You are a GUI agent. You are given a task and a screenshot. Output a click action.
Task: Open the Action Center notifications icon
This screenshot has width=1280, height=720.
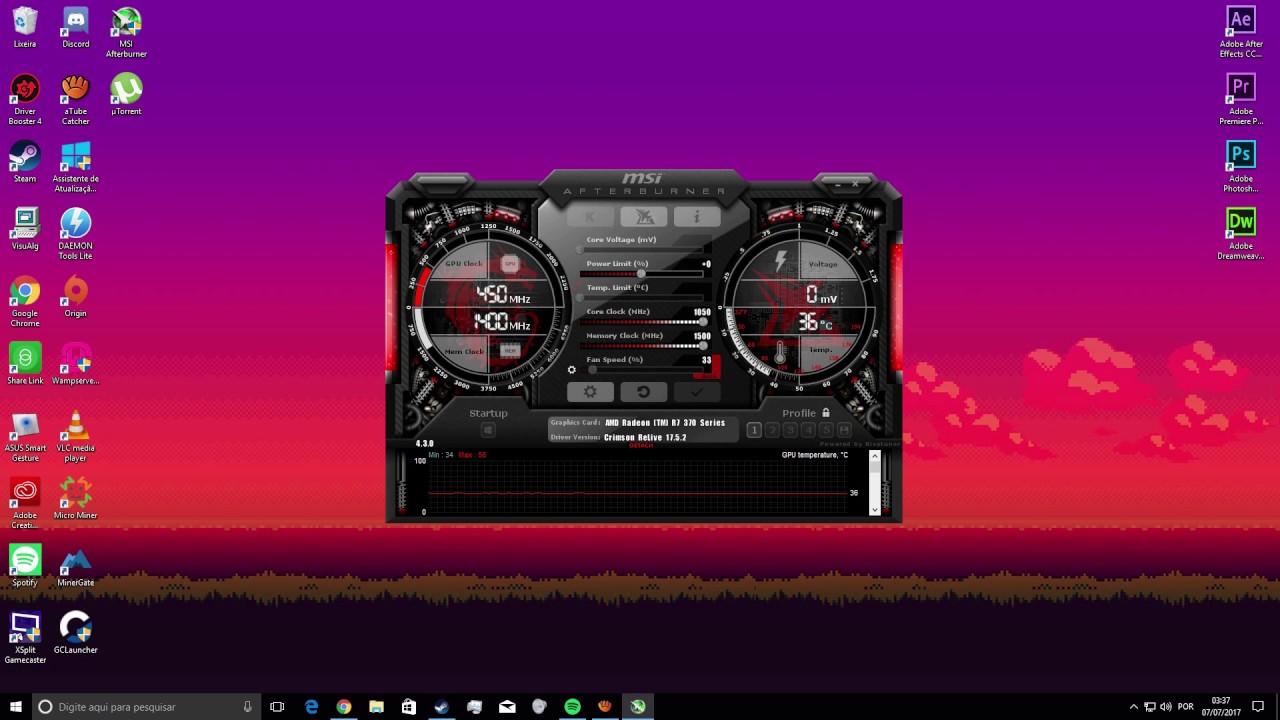[x=1258, y=707]
